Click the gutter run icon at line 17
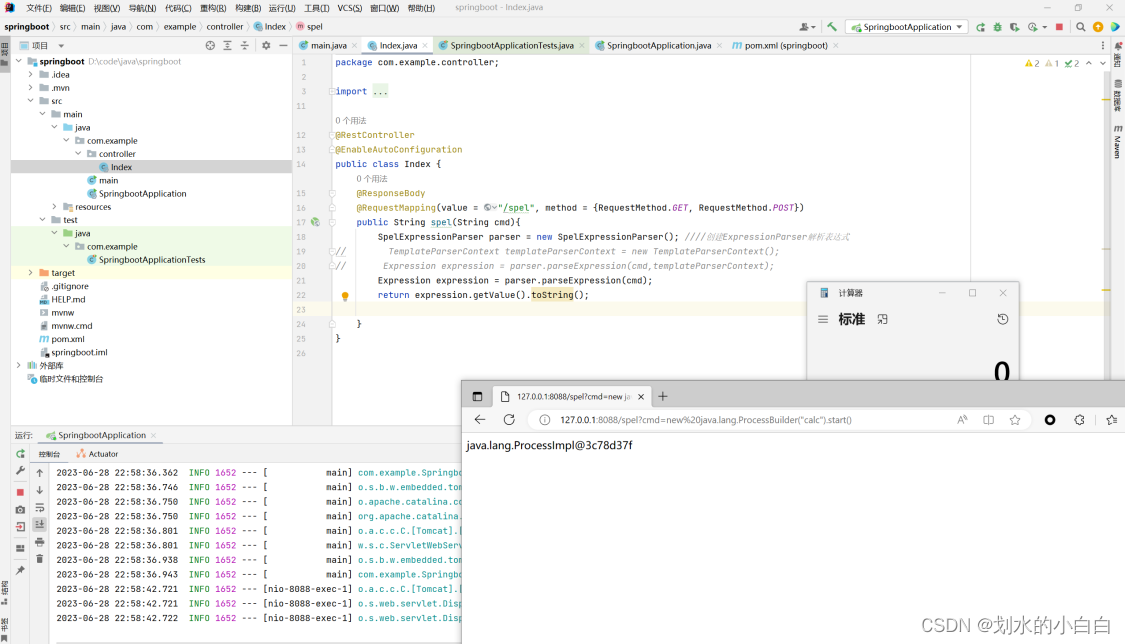1125x644 pixels. (315, 222)
